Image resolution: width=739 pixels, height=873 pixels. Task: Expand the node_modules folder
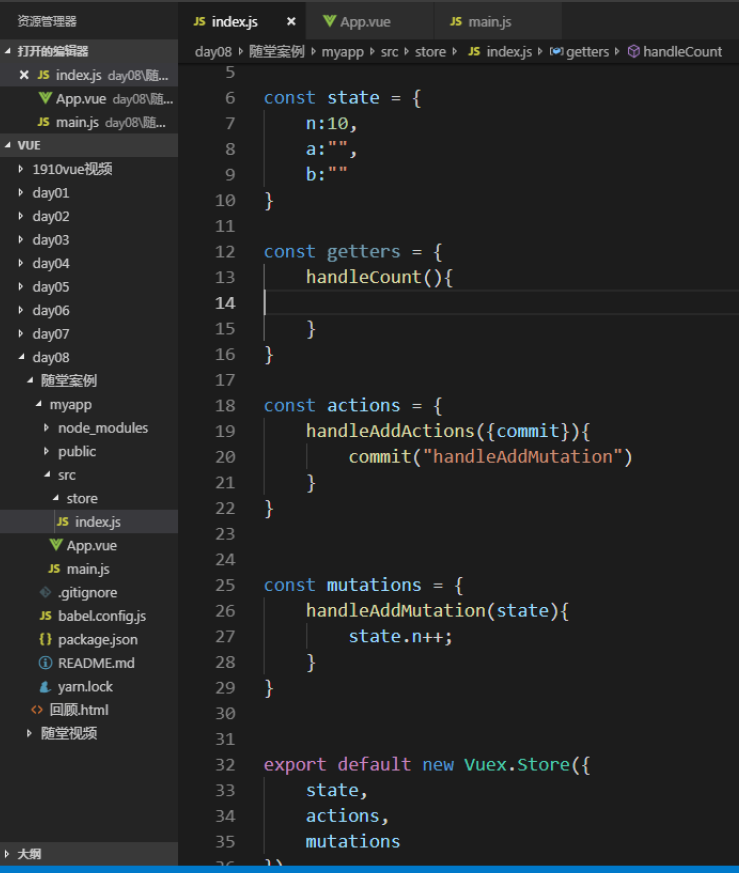89,428
